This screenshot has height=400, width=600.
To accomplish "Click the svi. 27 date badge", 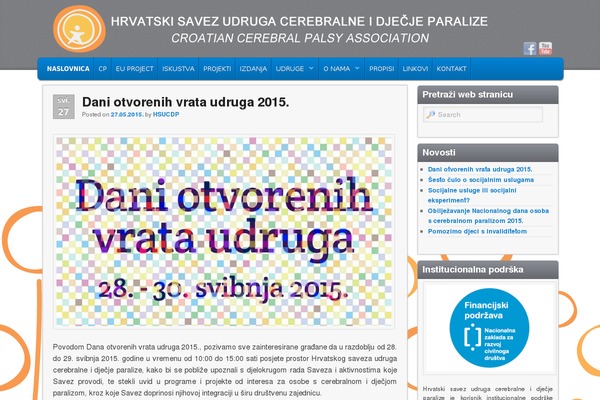I will pos(64,106).
